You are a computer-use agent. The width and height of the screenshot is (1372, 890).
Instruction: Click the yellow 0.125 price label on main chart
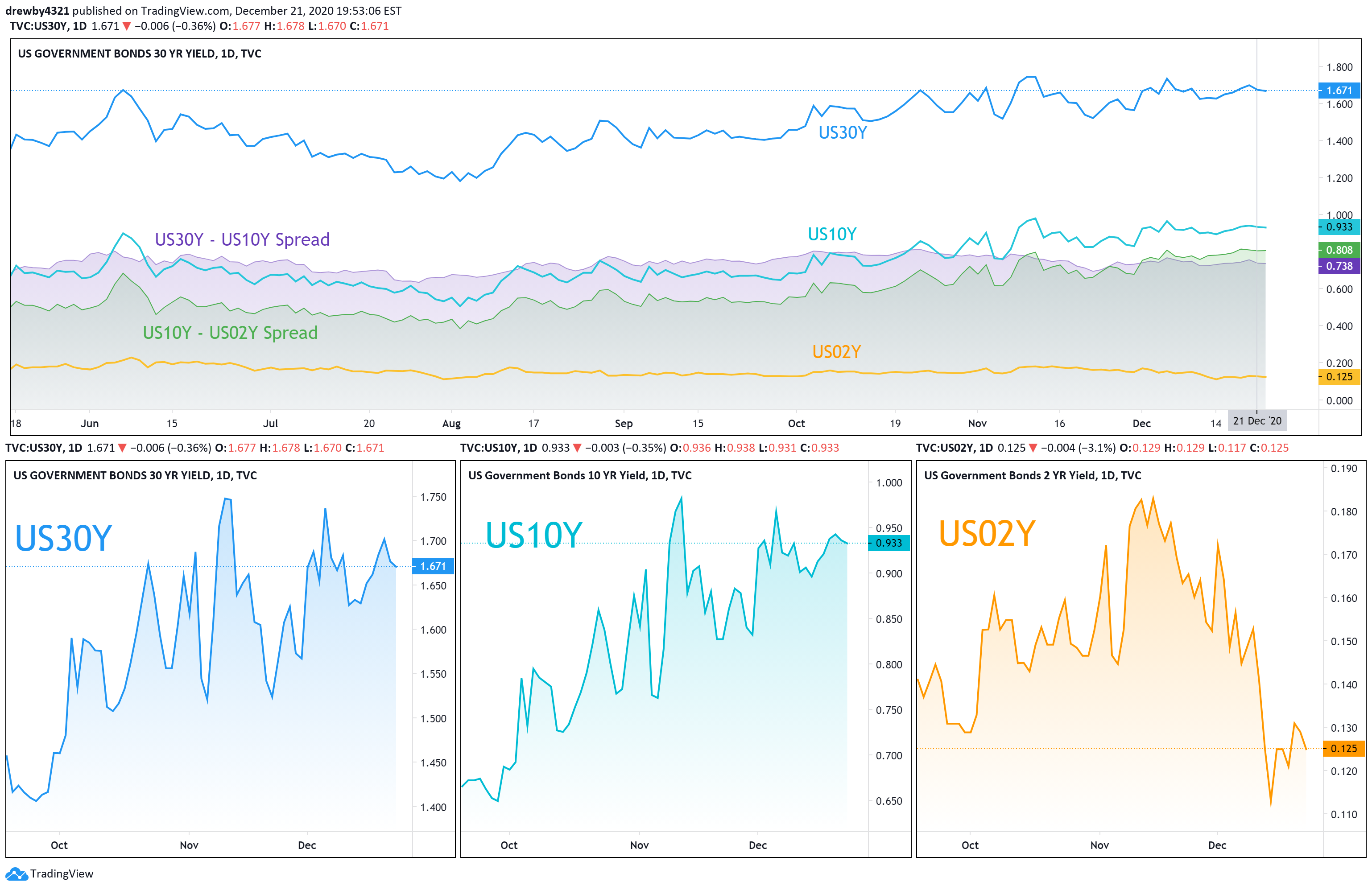click(1339, 377)
